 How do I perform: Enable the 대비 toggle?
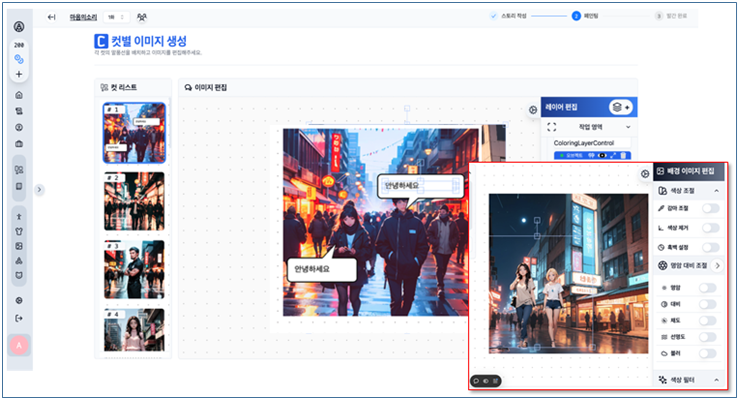707,304
